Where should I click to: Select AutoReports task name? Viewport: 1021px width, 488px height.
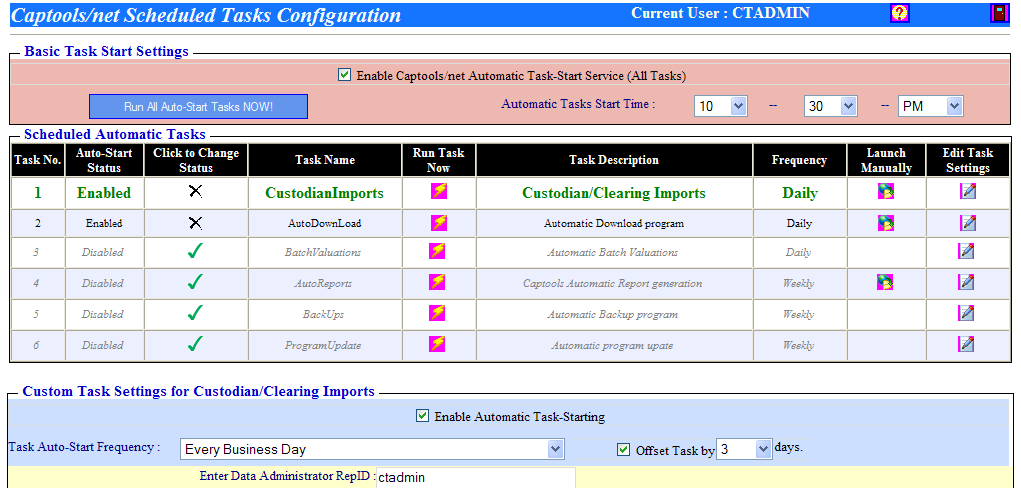pyautogui.click(x=323, y=283)
